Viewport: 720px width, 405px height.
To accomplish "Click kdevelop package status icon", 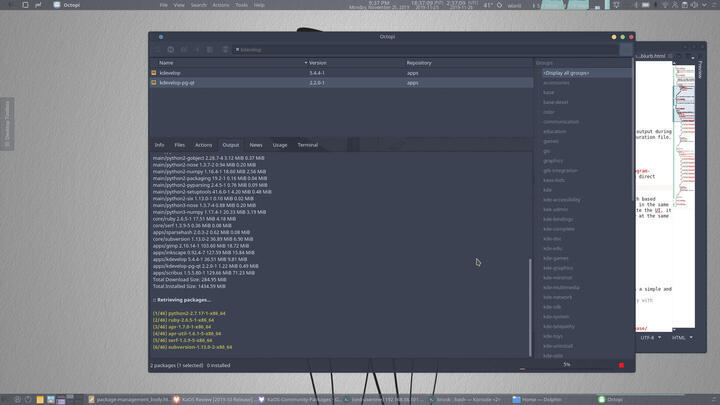I will [x=154, y=73].
